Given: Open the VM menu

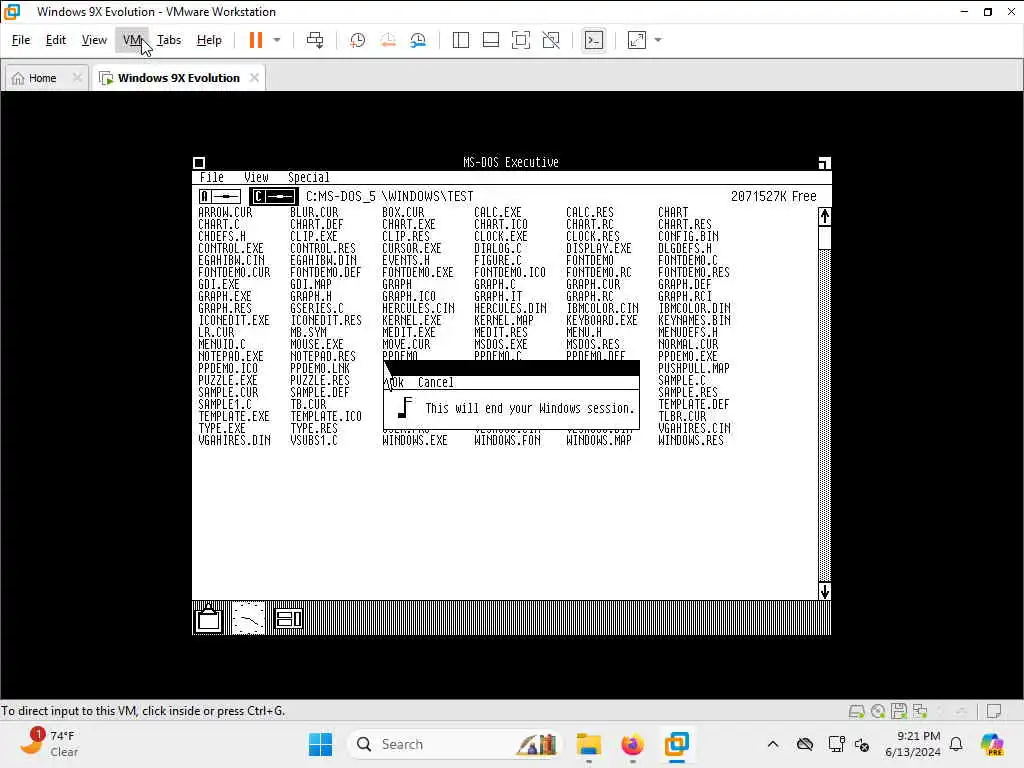Looking at the screenshot, I should click(x=132, y=40).
